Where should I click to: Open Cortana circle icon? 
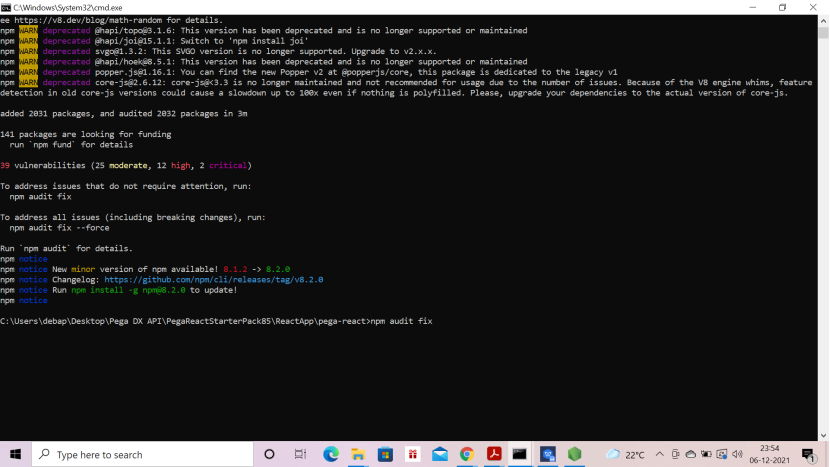point(269,454)
